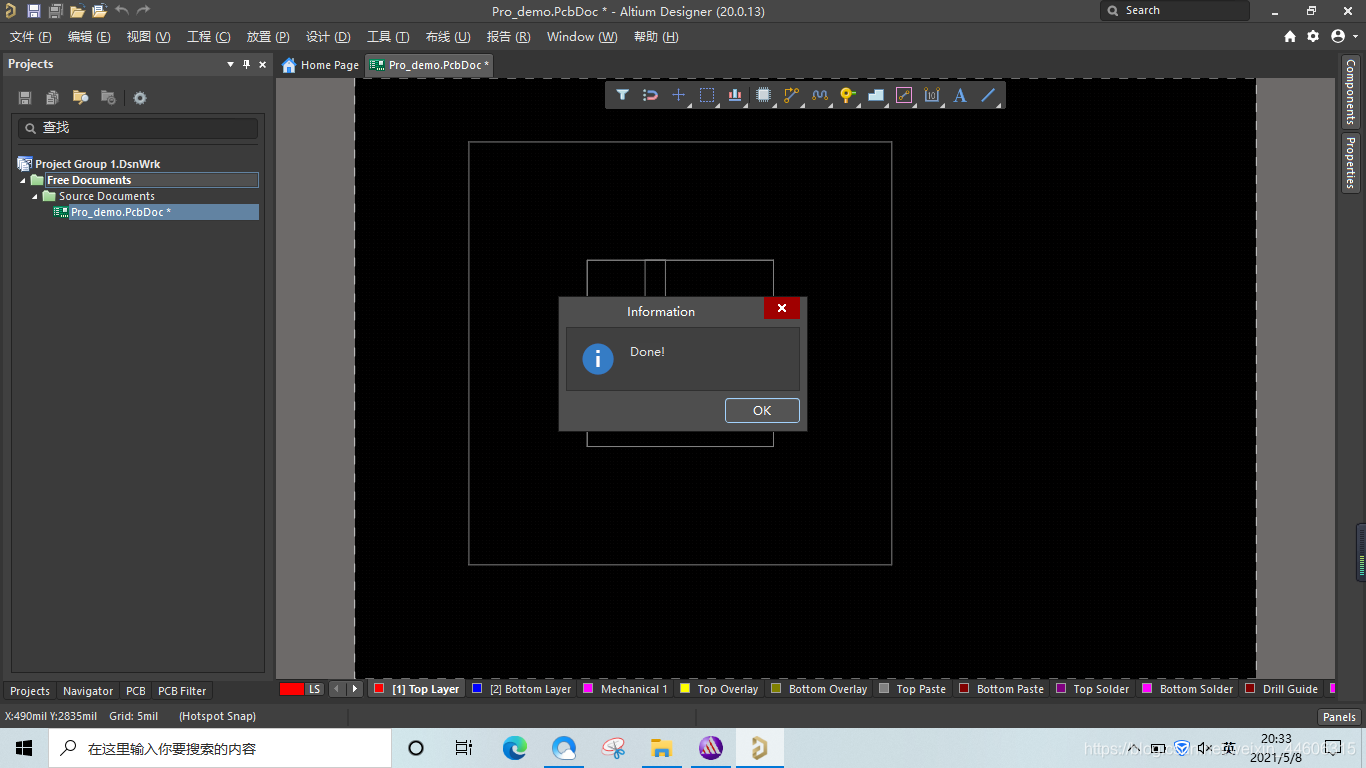The image size is (1366, 768).
Task: Switch to the PCB Filter panel tab
Action: click(182, 691)
